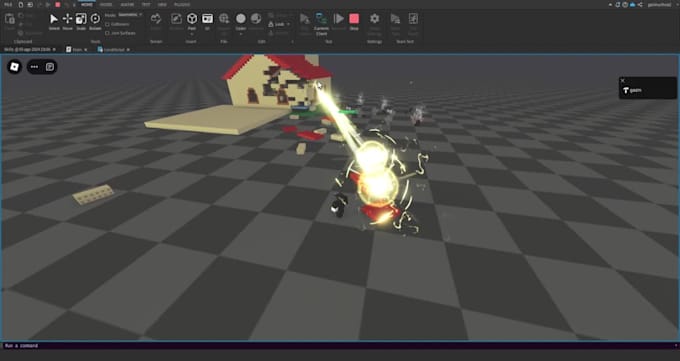Close the Main script tab
This screenshot has height=361, width=680.
point(85,50)
